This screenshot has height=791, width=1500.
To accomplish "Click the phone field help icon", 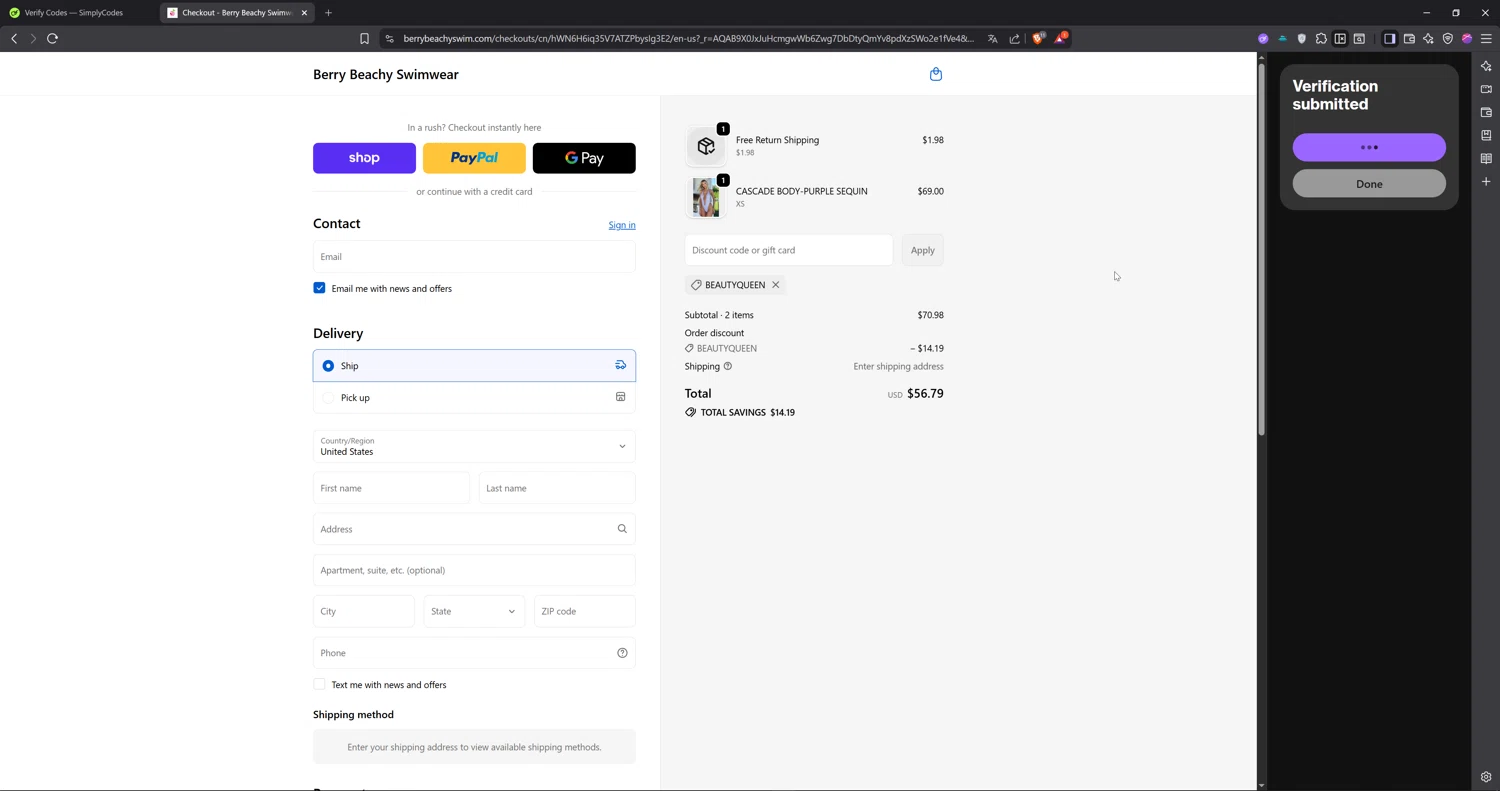I will coord(622,653).
